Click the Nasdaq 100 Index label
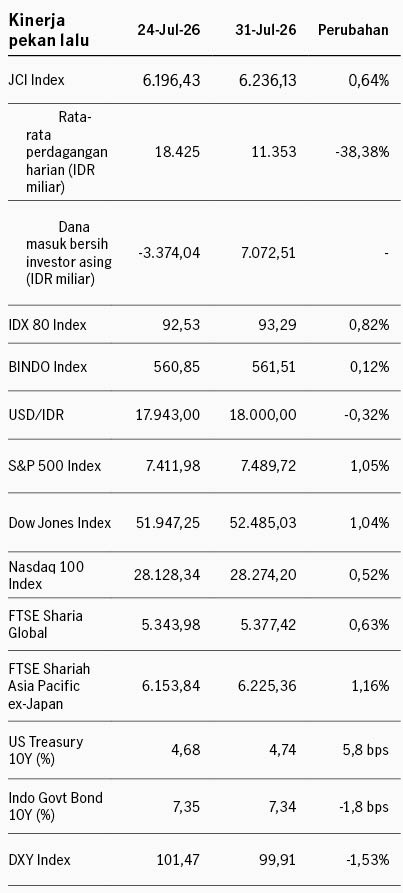The width and height of the screenshot is (403, 893). (46, 575)
